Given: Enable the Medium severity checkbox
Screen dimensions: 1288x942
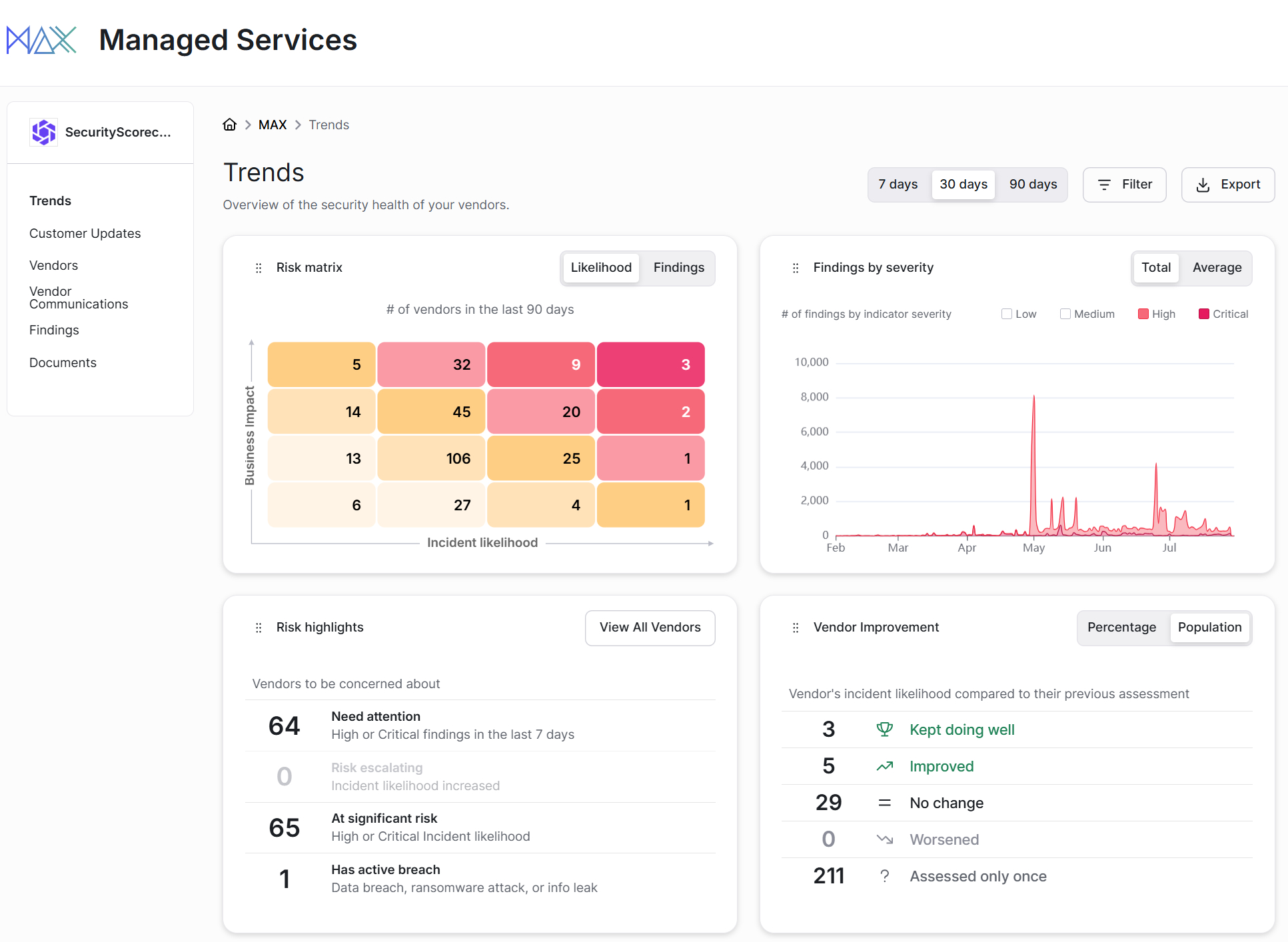Looking at the screenshot, I should pos(1065,314).
